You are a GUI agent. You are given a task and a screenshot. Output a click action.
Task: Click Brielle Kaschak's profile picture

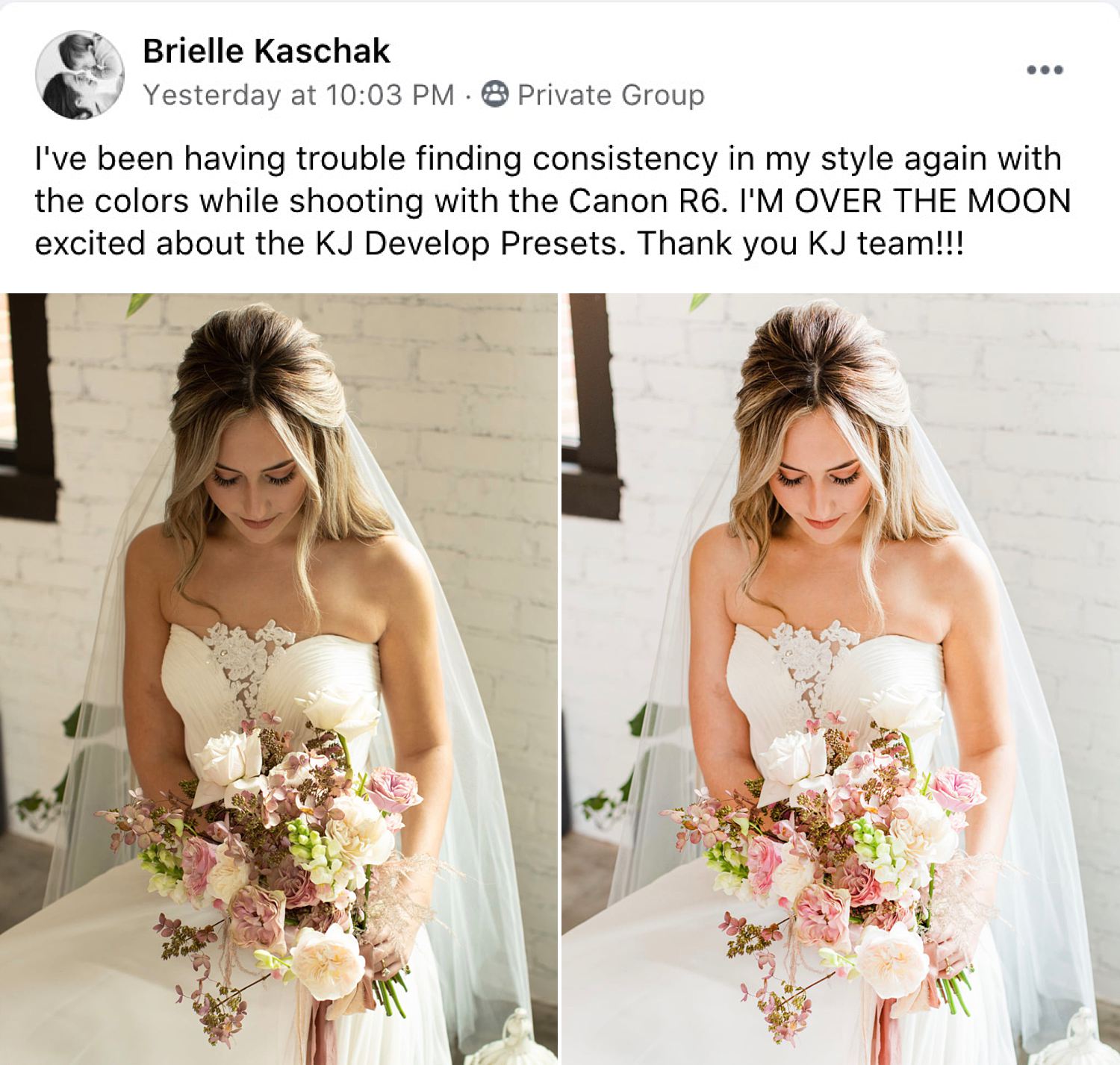click(80, 75)
